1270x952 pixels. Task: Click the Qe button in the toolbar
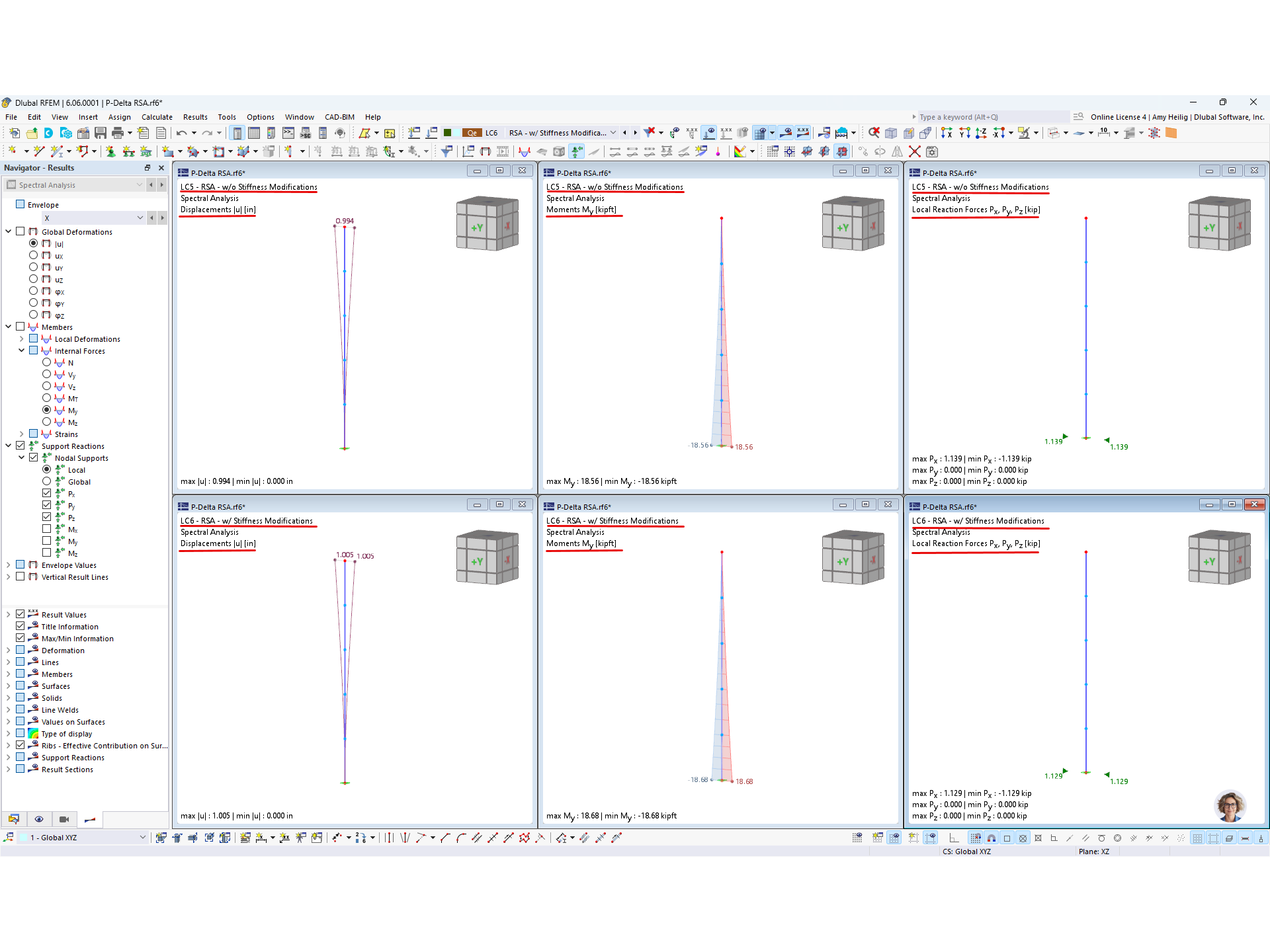(x=472, y=132)
